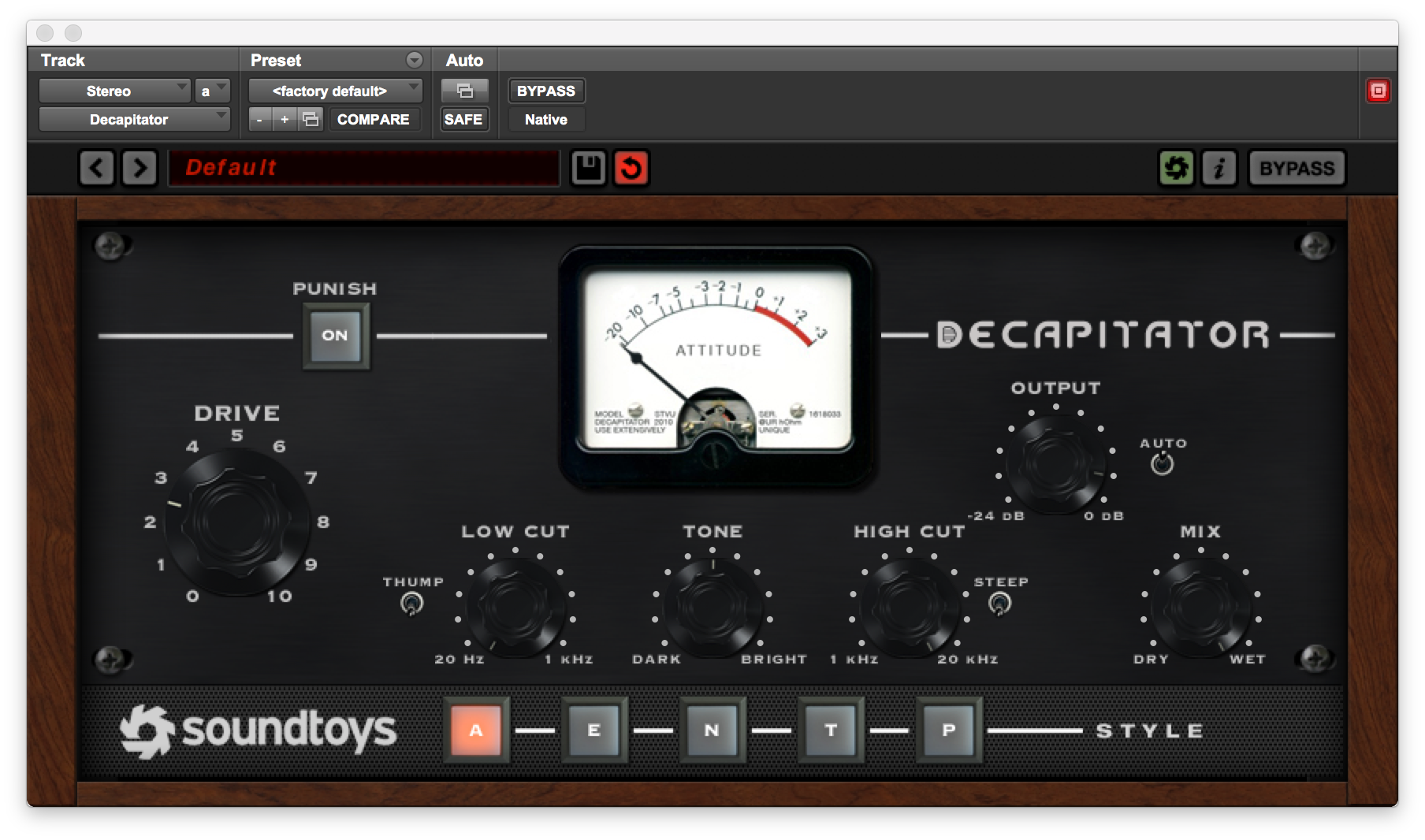
Task: Select style N
Action: pyautogui.click(x=712, y=730)
